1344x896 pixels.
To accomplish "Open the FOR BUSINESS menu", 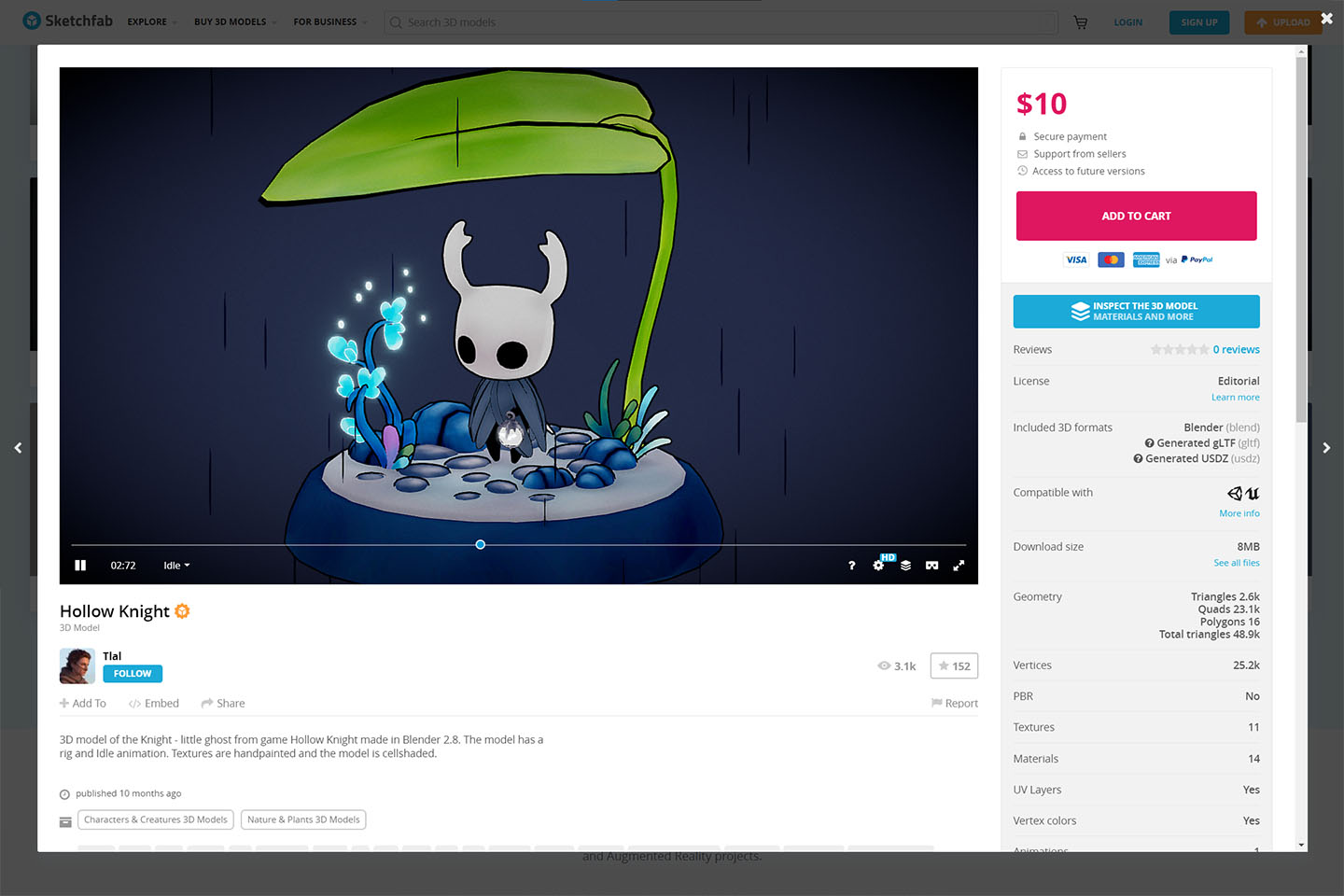I will pyautogui.click(x=330, y=21).
